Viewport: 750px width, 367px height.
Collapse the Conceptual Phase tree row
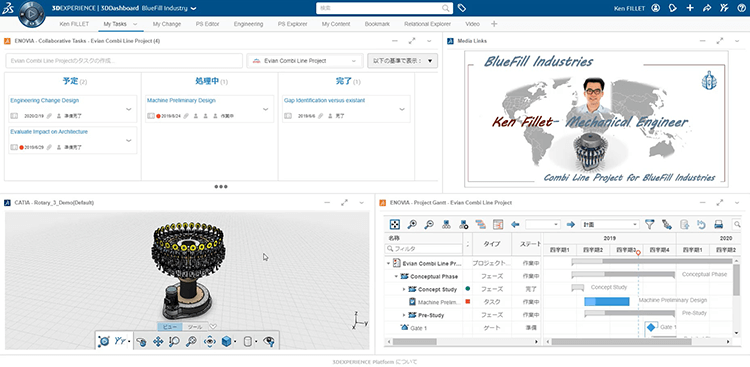tap(396, 277)
